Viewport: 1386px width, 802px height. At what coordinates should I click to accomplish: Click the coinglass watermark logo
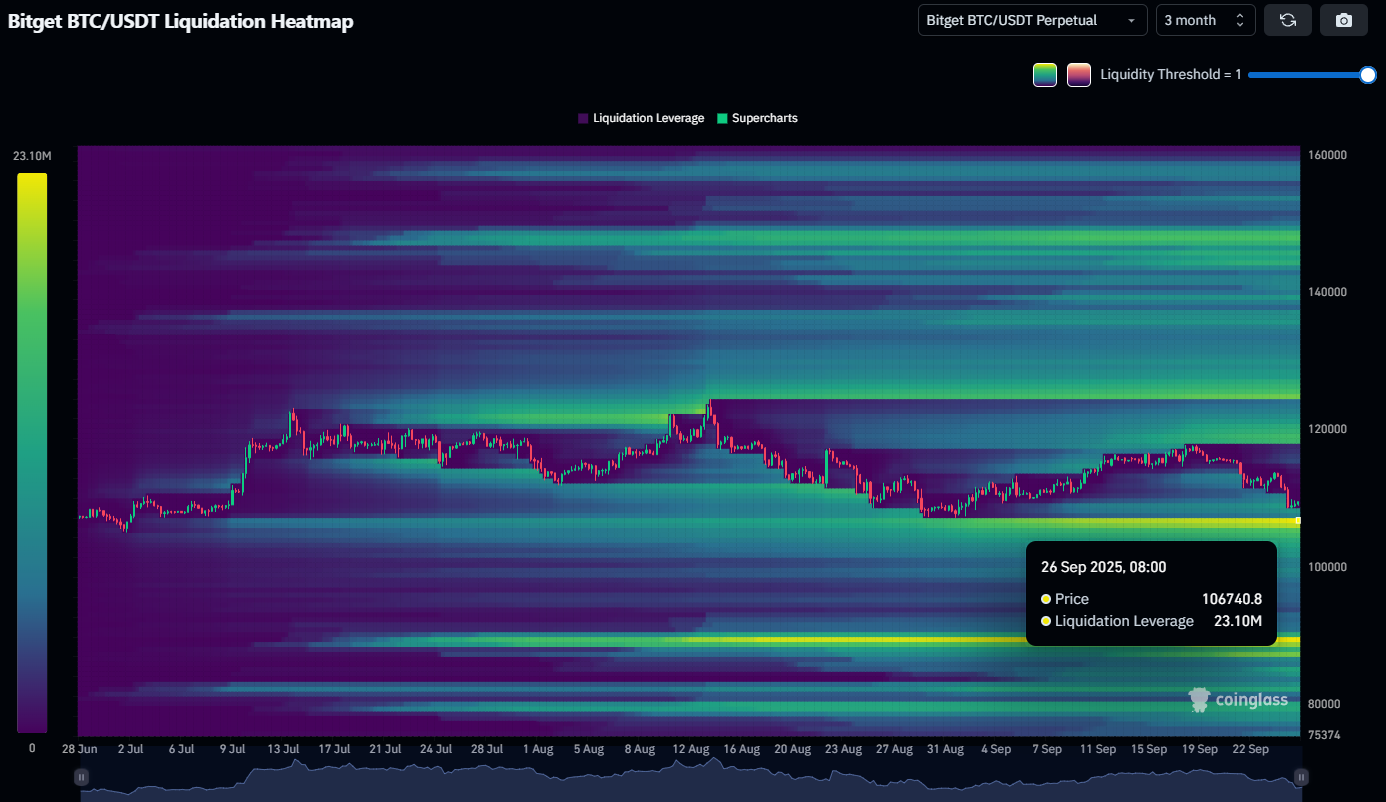tap(1238, 700)
